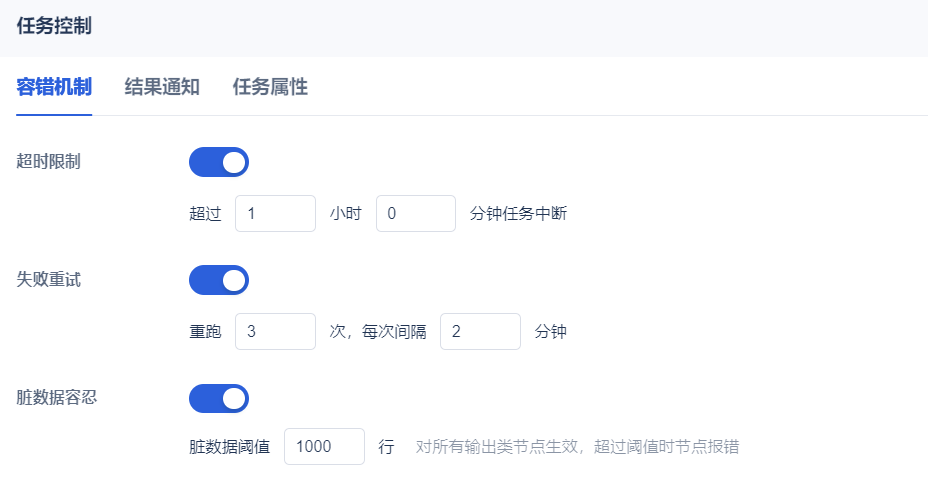Viewport: 928px width, 480px height.
Task: Click the timeout 小时 input field
Action: pyautogui.click(x=275, y=214)
